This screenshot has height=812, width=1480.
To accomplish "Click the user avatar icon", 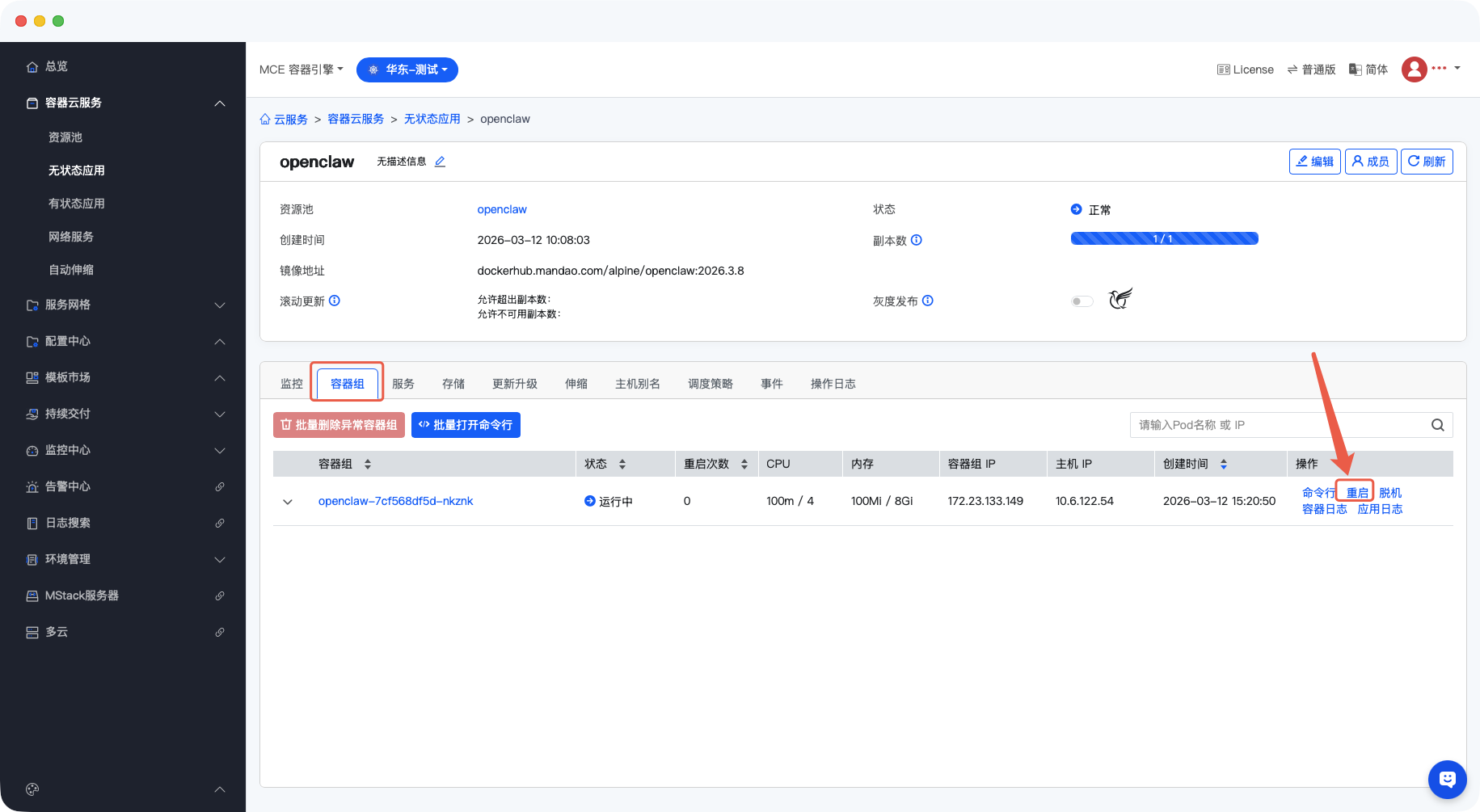I will point(1414,69).
